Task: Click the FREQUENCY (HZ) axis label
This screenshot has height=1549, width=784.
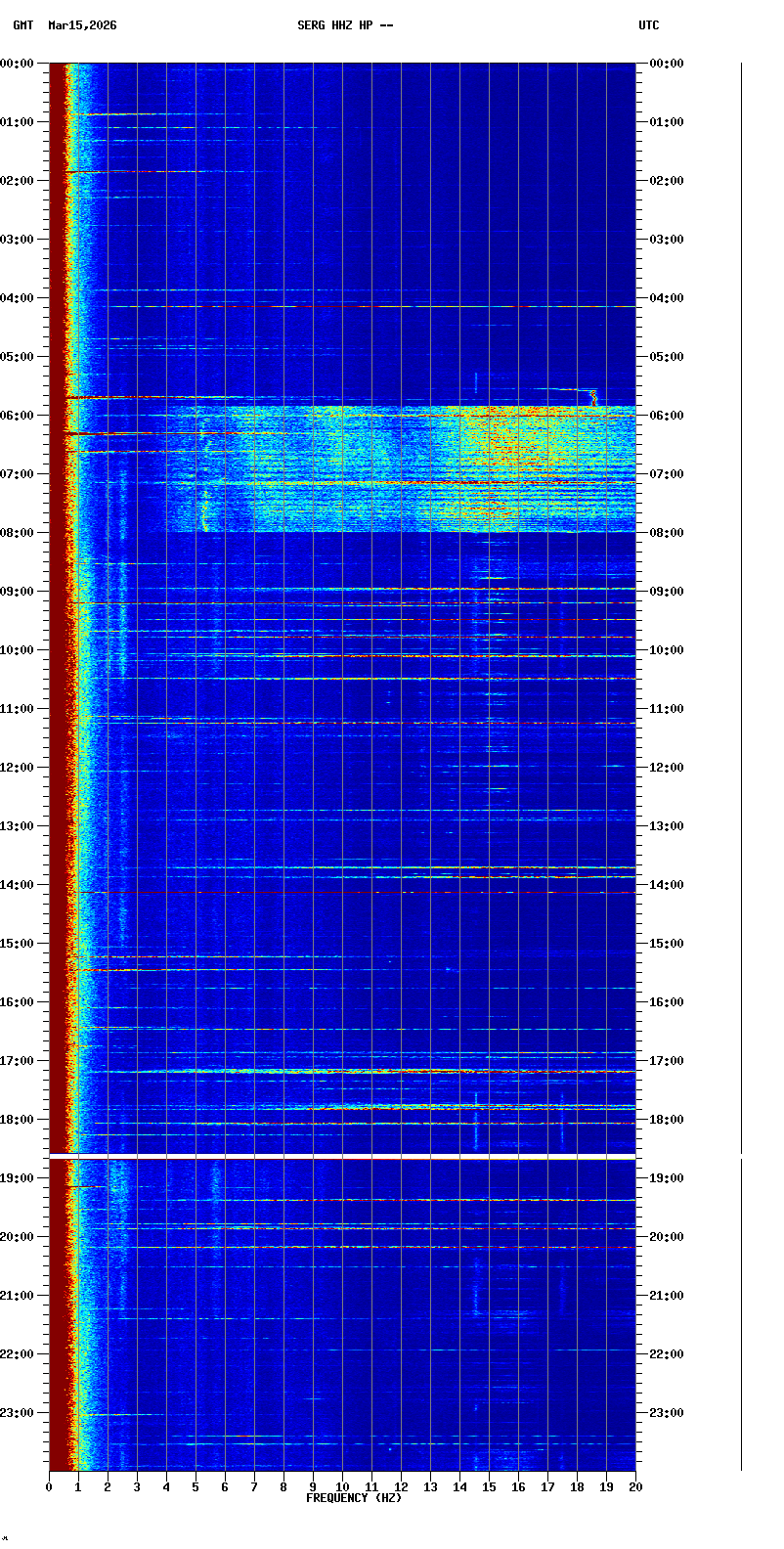Action: point(354,1498)
